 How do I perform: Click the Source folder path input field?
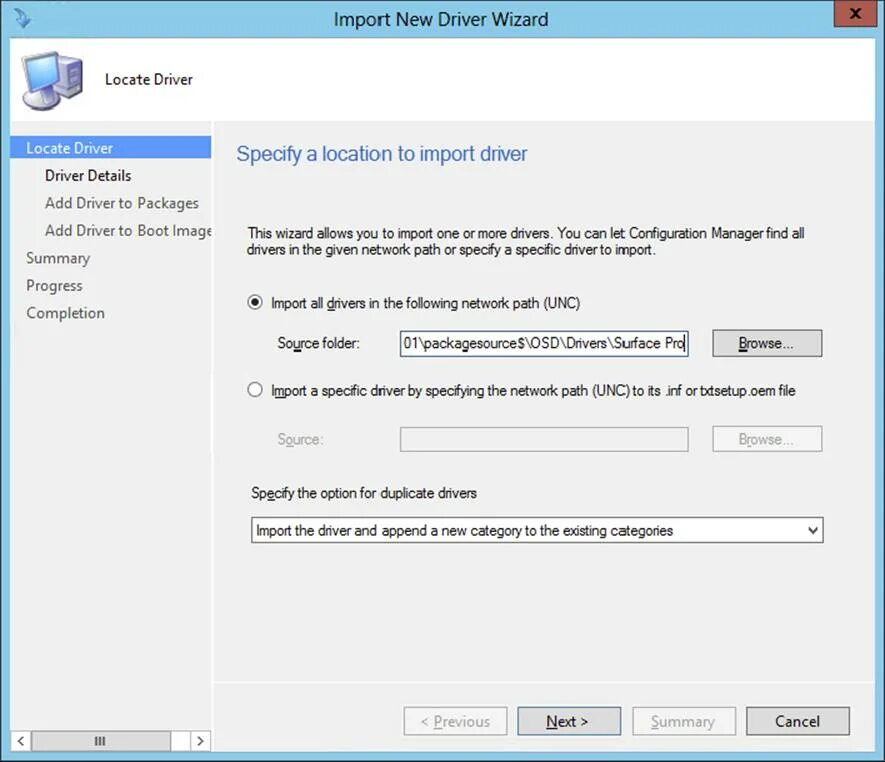(x=544, y=343)
